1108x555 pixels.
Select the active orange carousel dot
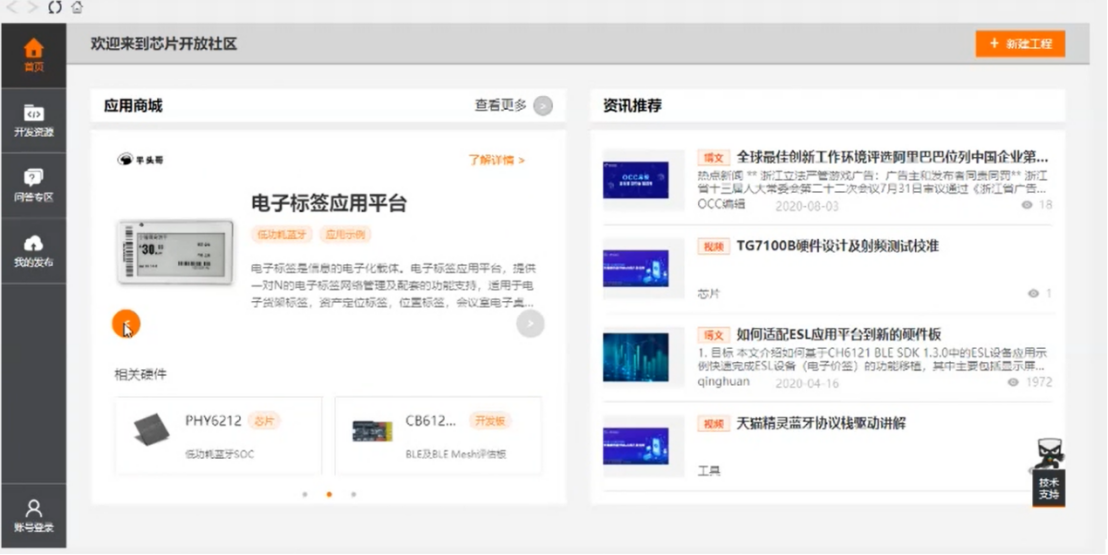[329, 494]
